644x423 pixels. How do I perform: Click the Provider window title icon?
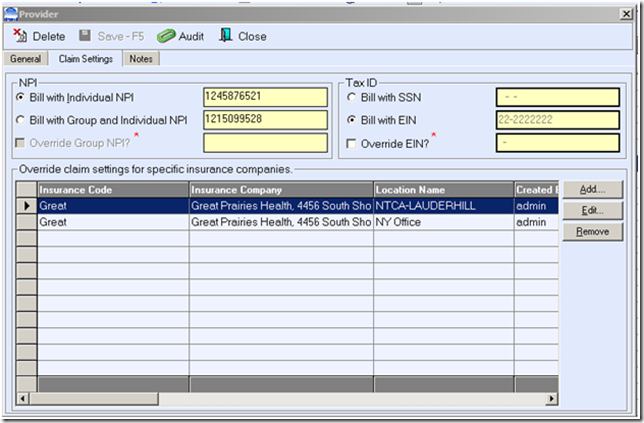coord(11,14)
